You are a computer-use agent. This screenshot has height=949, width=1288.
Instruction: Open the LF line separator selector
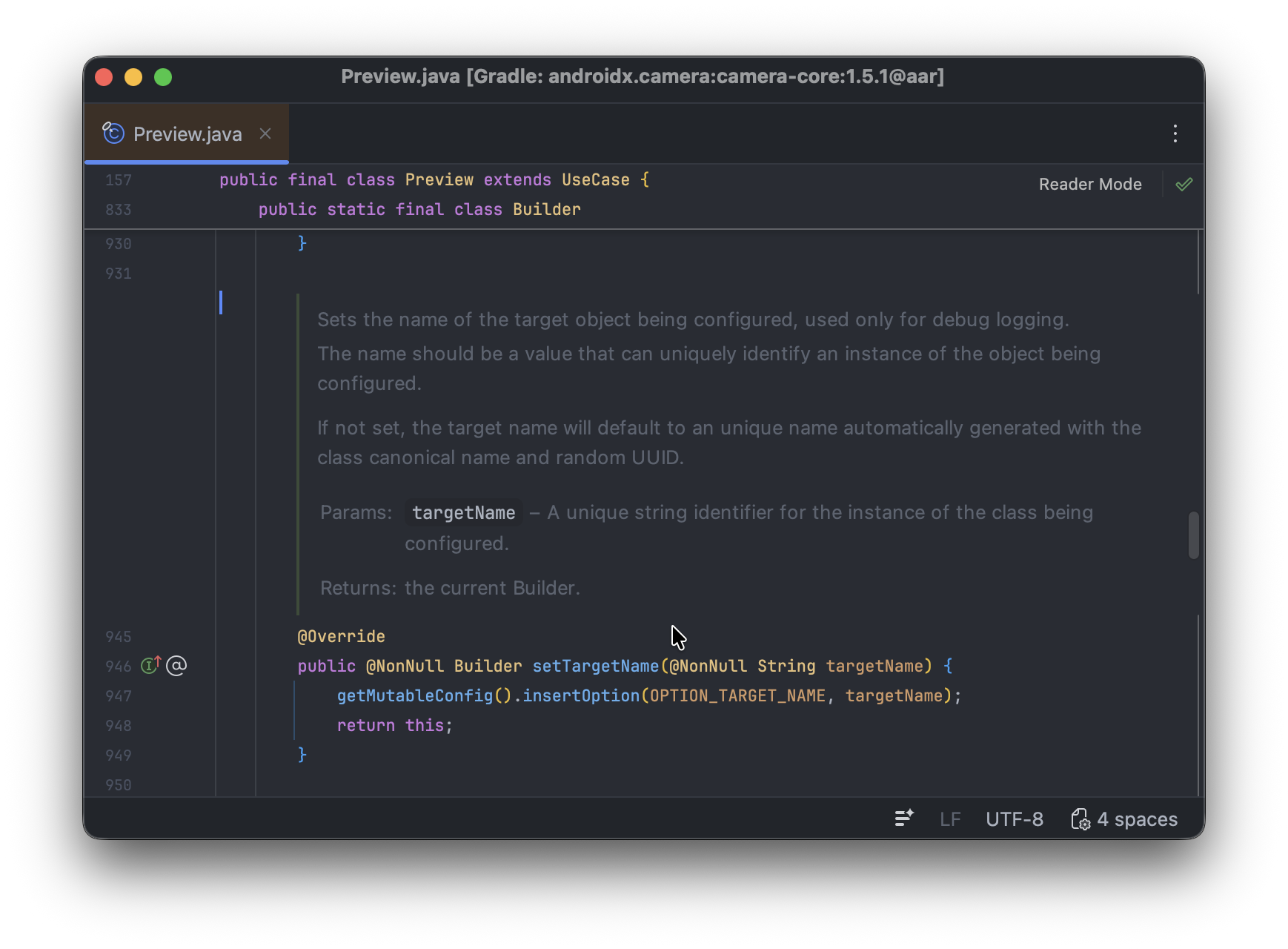(950, 819)
